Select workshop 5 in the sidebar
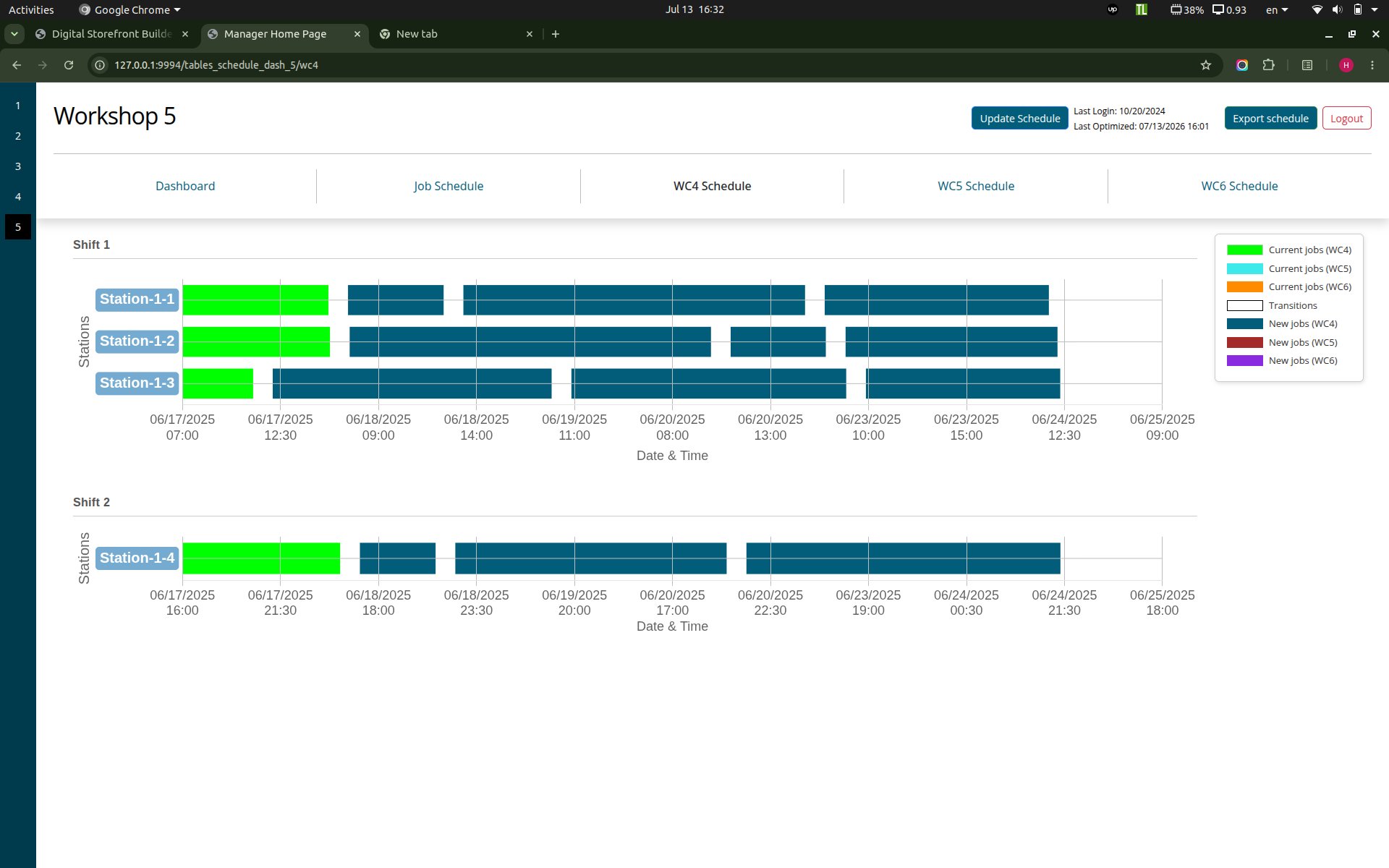1389x868 pixels. 18,227
